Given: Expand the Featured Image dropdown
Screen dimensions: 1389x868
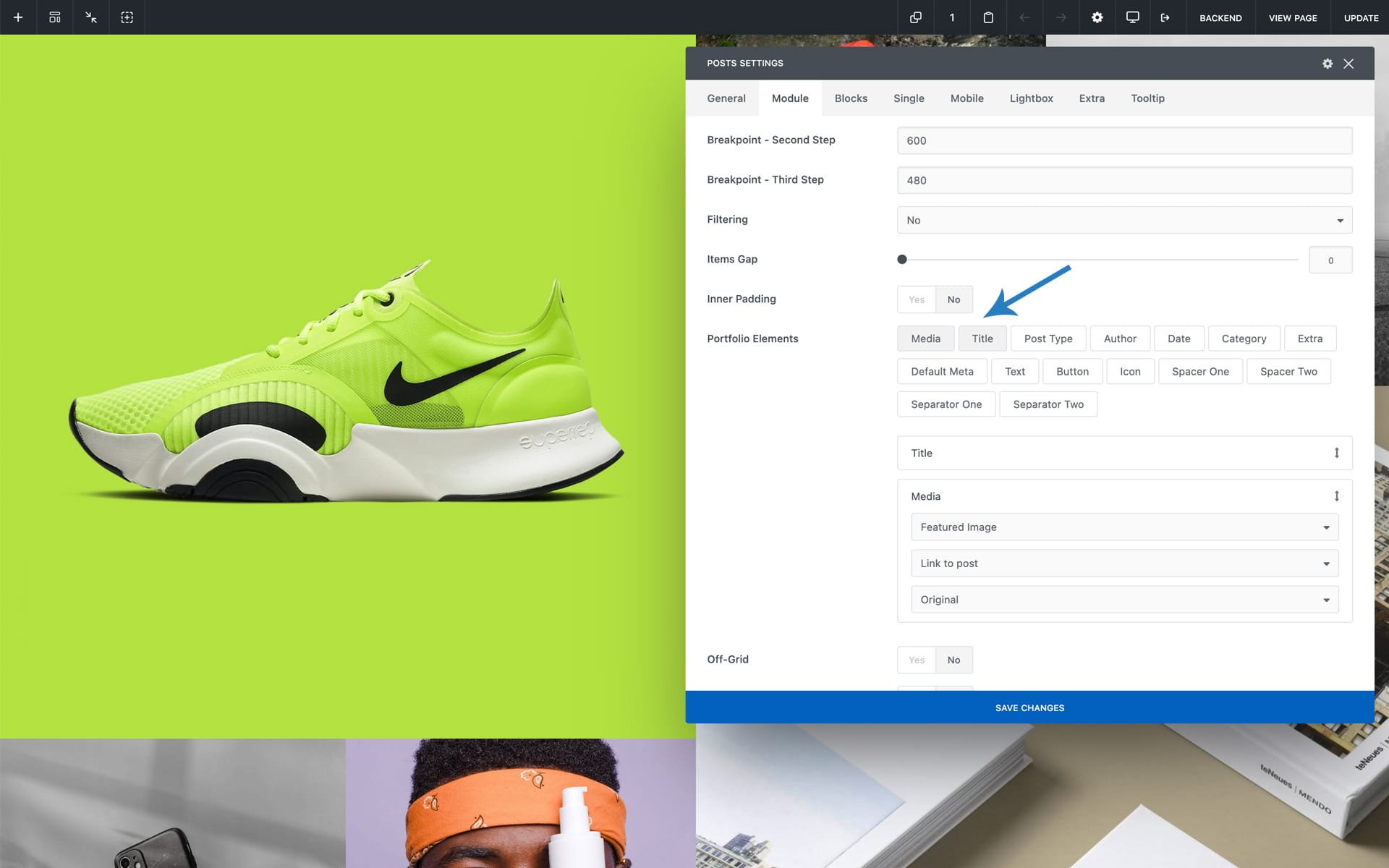Looking at the screenshot, I should 1124,527.
